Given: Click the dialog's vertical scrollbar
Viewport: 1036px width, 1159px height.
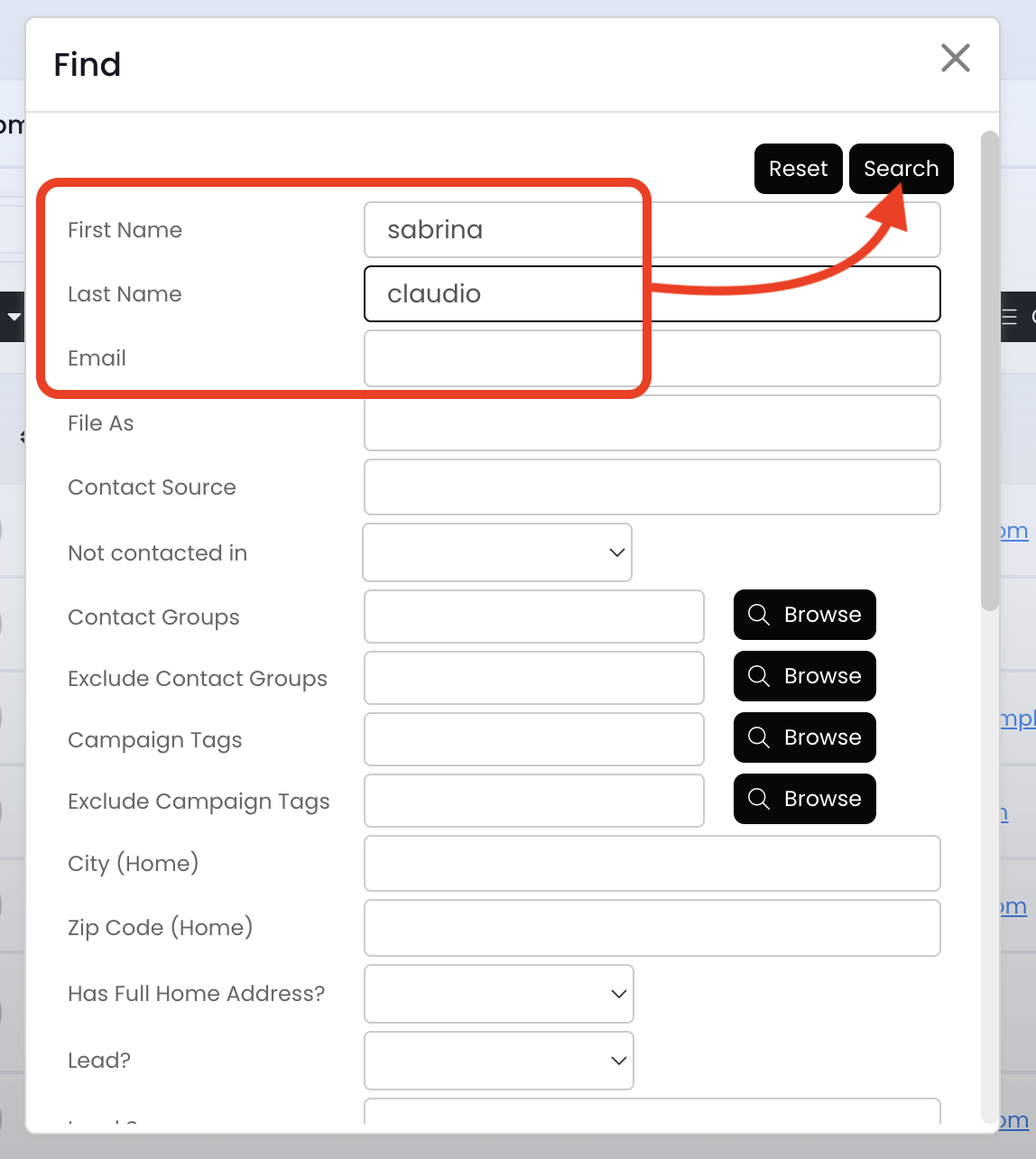Looking at the screenshot, I should 990,370.
